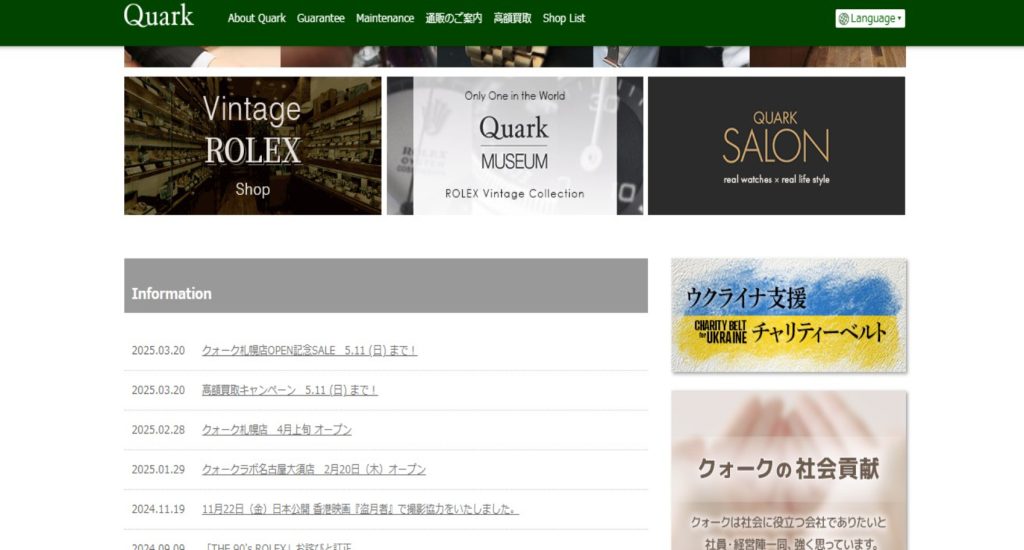Image resolution: width=1024 pixels, height=550 pixels.
Task: Open 高額買取キャンペーン 5.11 news link
Action: (290, 390)
